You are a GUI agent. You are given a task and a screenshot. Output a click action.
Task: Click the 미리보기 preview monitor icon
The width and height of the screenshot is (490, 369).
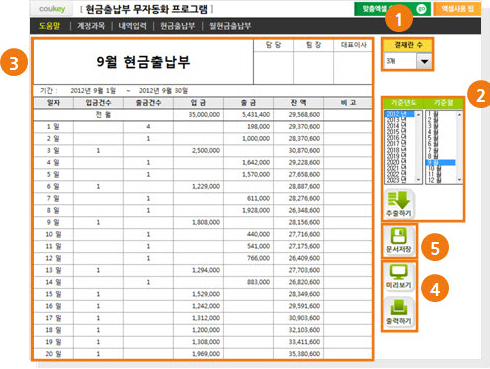399,277
